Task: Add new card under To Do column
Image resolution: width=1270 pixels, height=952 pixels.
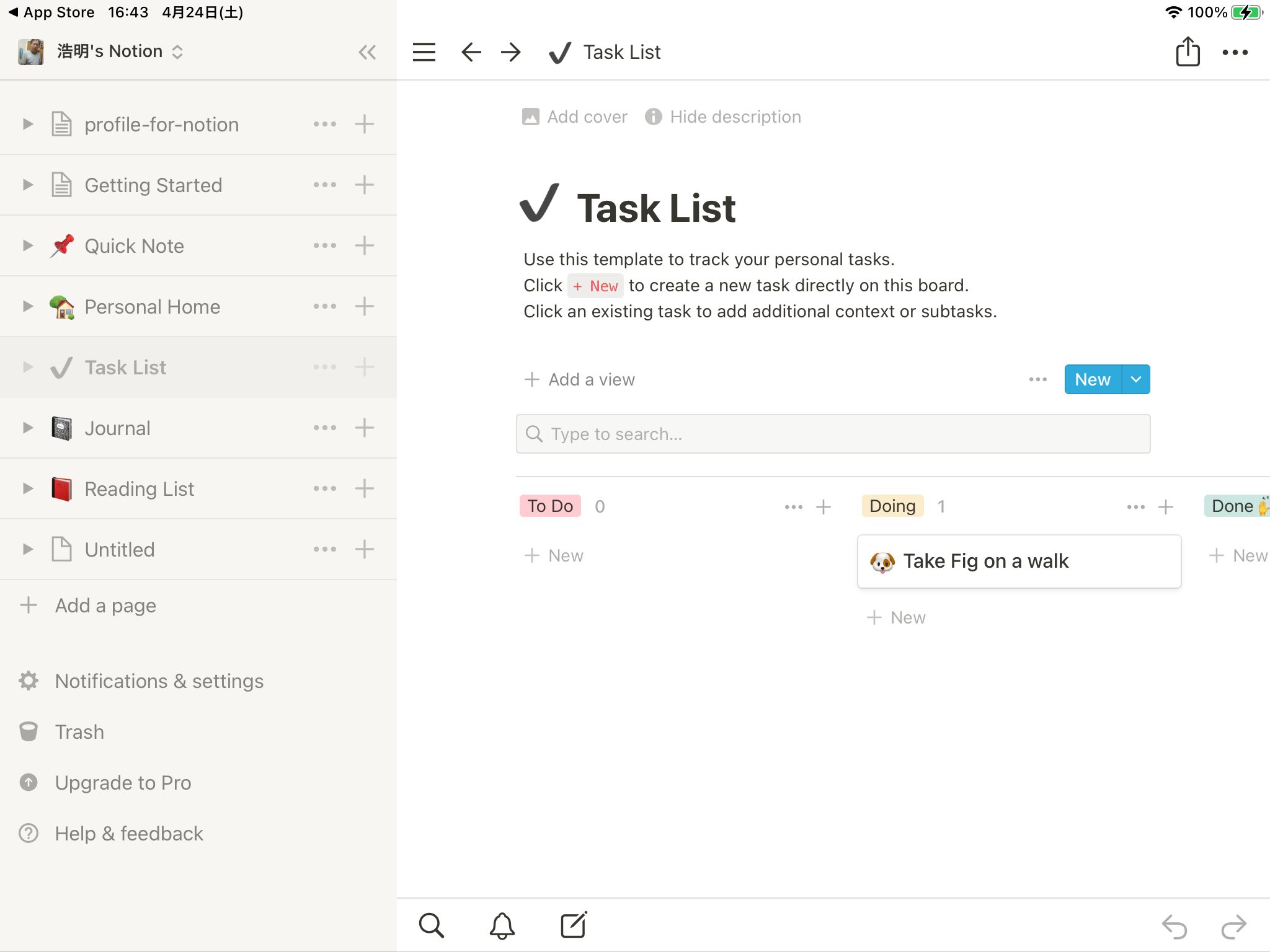Action: coord(554,555)
